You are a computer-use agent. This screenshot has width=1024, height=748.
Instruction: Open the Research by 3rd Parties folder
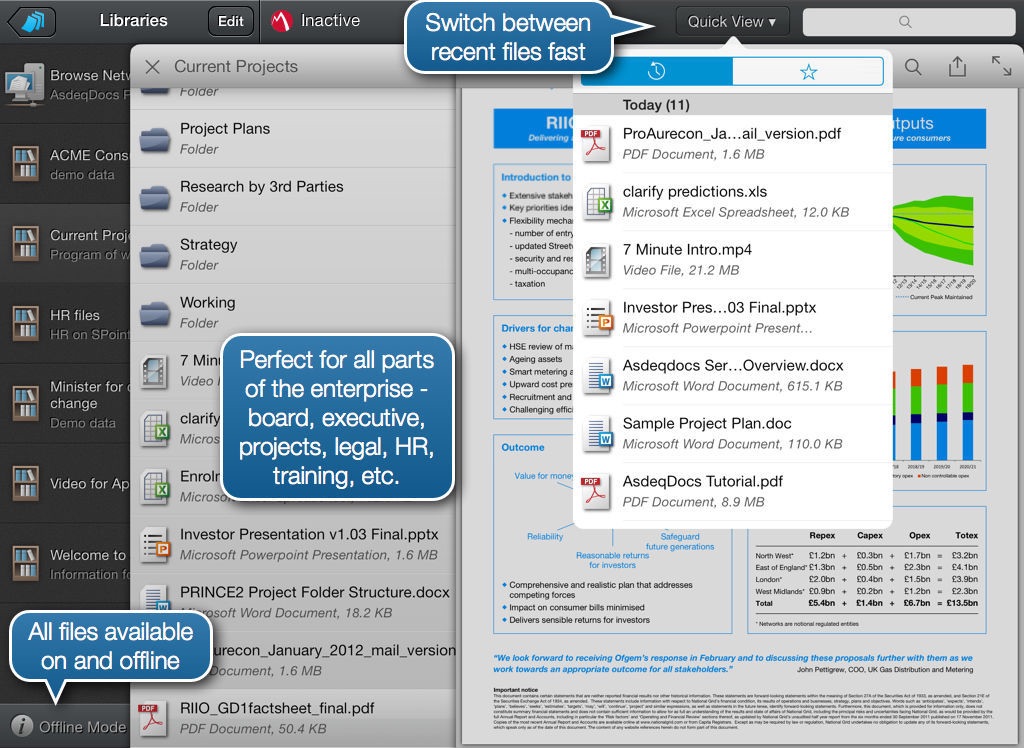[293, 197]
